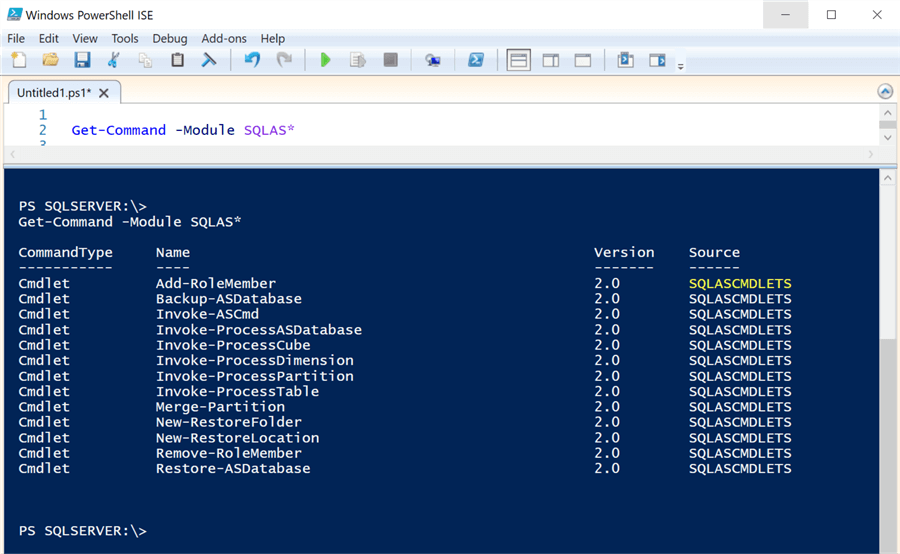Image resolution: width=900 pixels, height=554 pixels.
Task: Stop operation square icon
Action: 390,60
